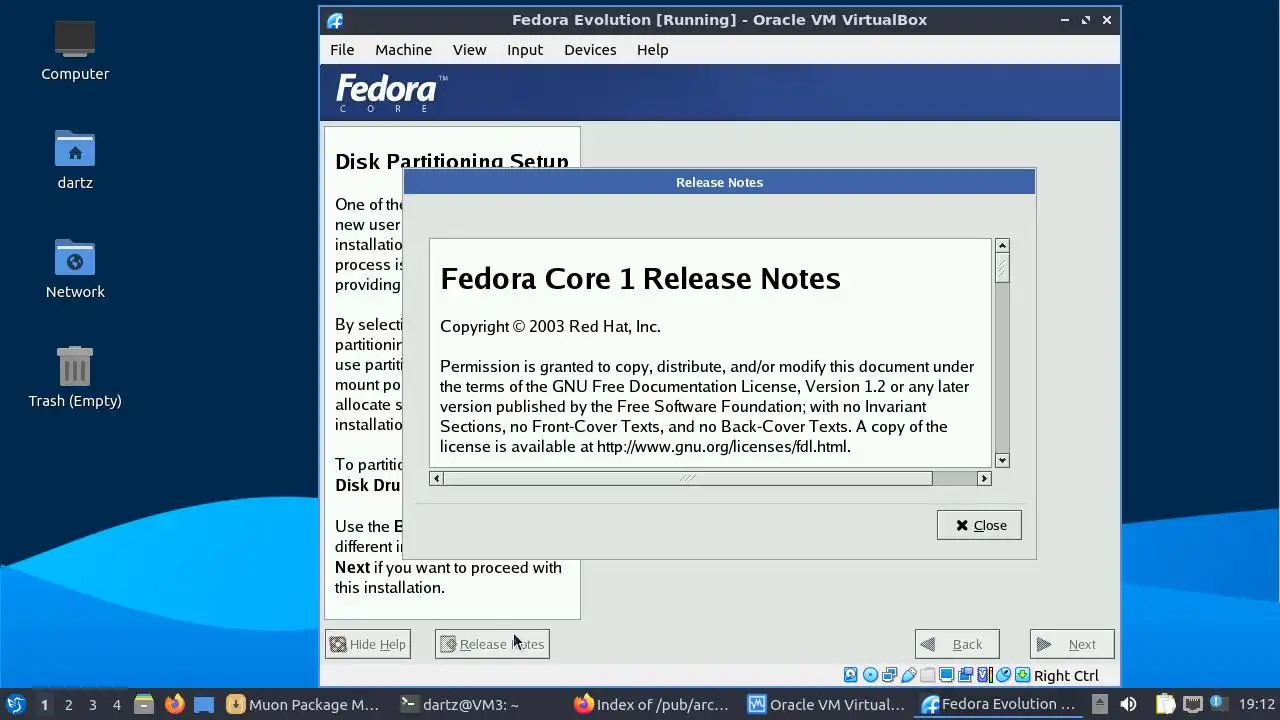
Task: Click the horizontal scrollbar left arrow
Action: coord(436,478)
